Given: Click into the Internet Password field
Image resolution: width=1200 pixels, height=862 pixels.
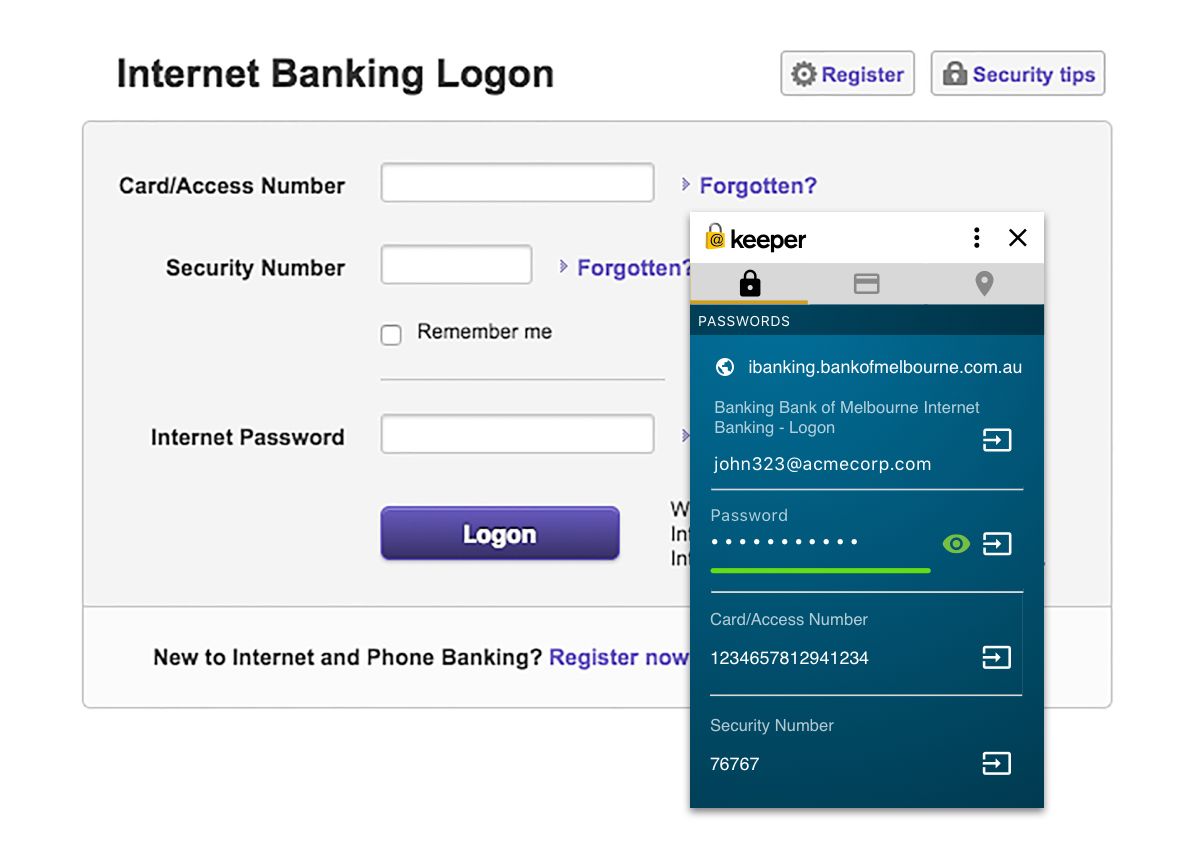Looking at the screenshot, I should [x=517, y=435].
